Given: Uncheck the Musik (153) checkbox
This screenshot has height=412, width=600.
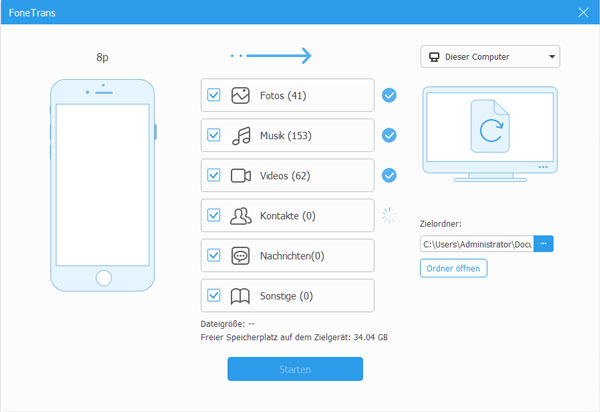Looking at the screenshot, I should click(x=213, y=136).
